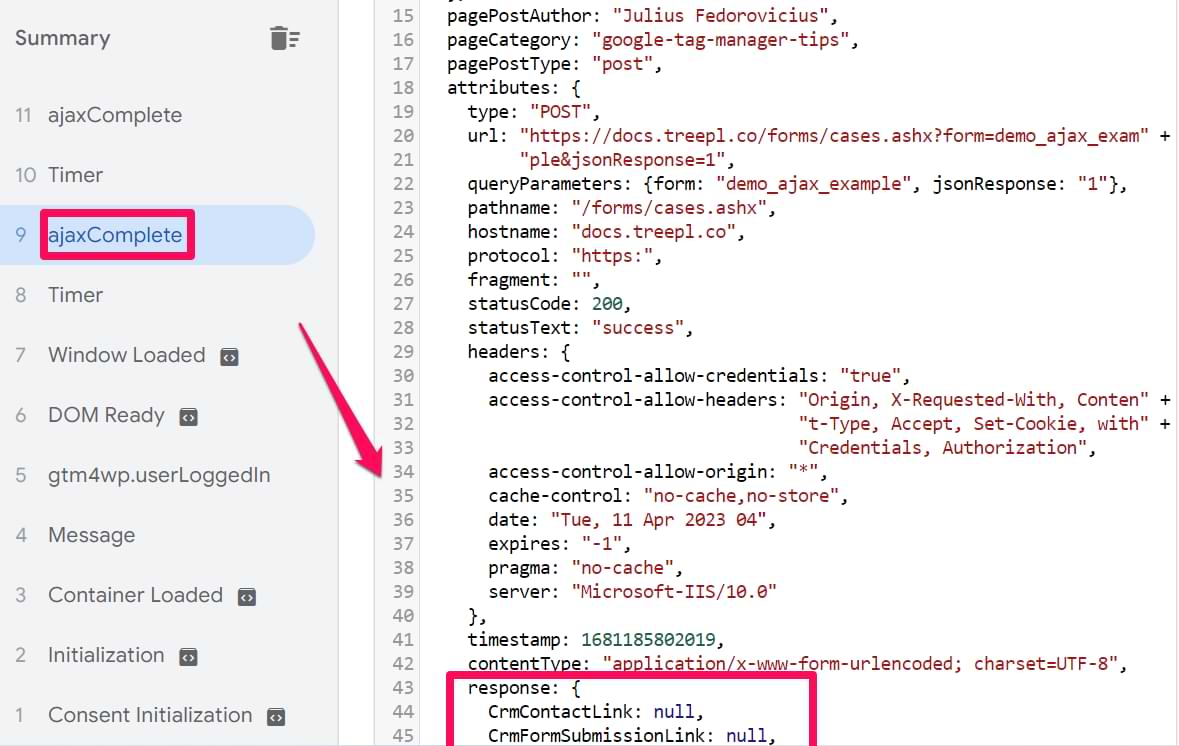
Task: Select the Window Loaded event
Action: (126, 355)
